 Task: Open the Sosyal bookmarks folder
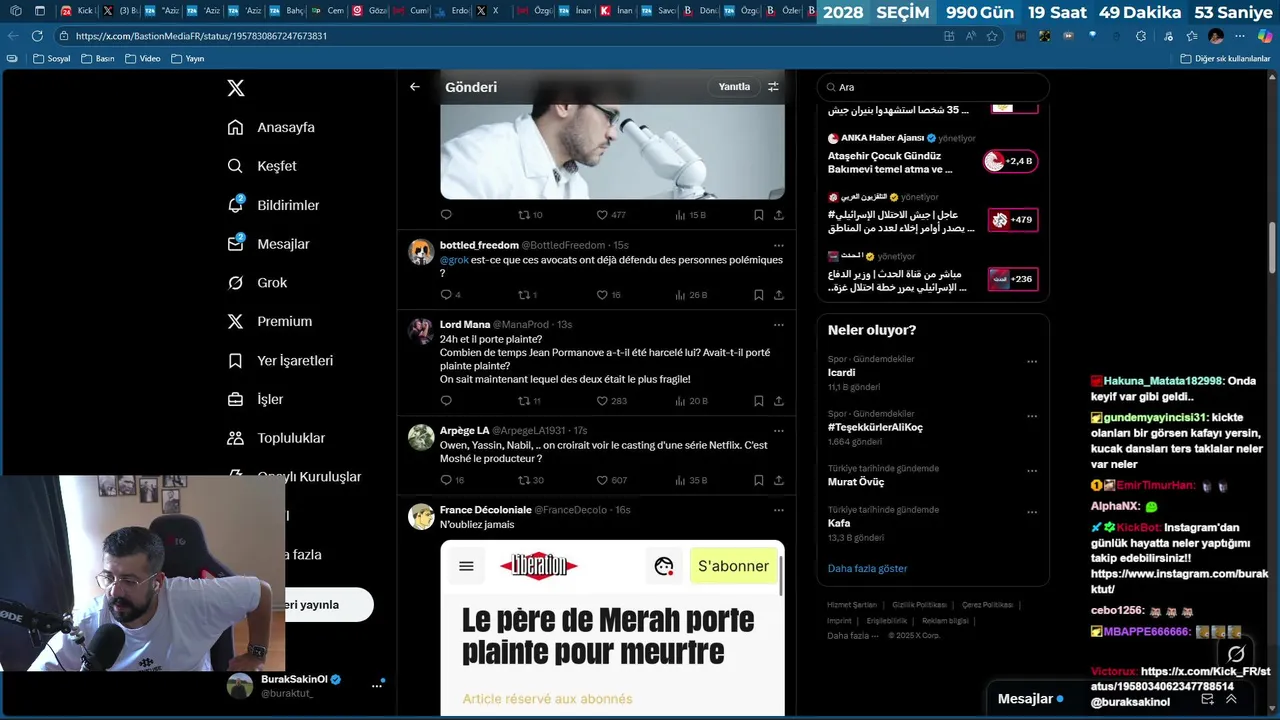click(x=52, y=59)
